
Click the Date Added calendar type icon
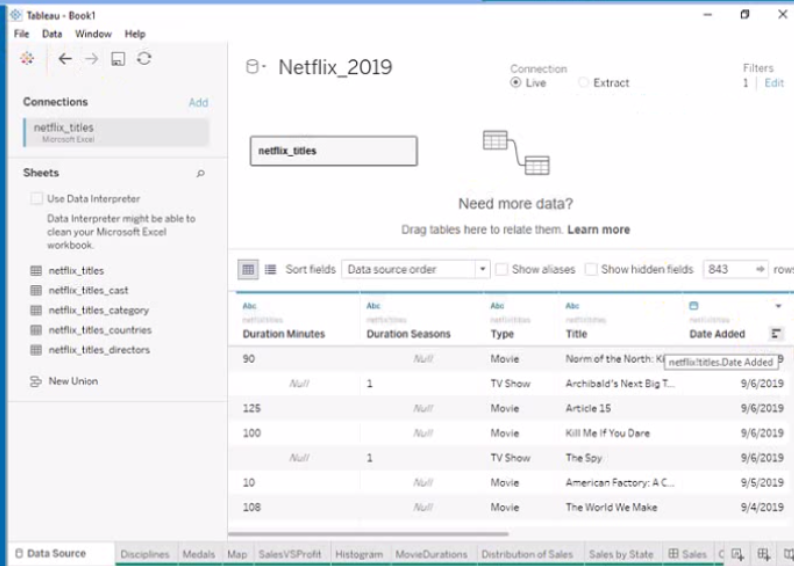694,305
